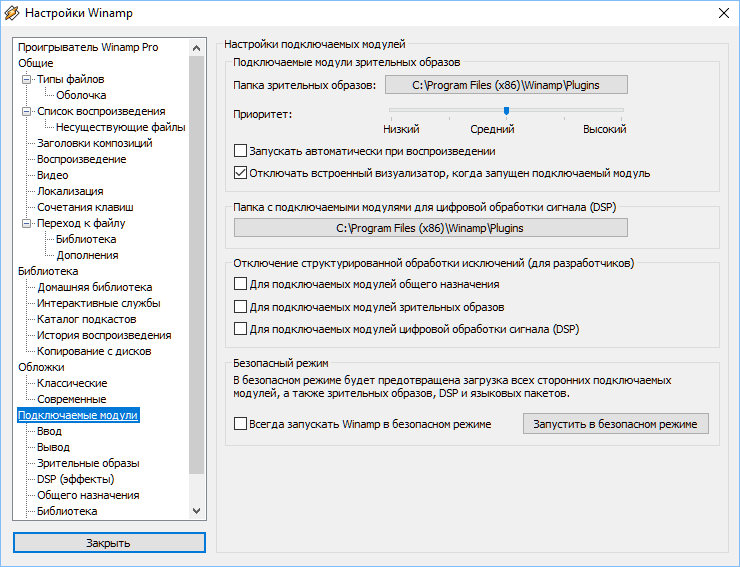Select "Каталог подкастов" in the library section

(86, 319)
